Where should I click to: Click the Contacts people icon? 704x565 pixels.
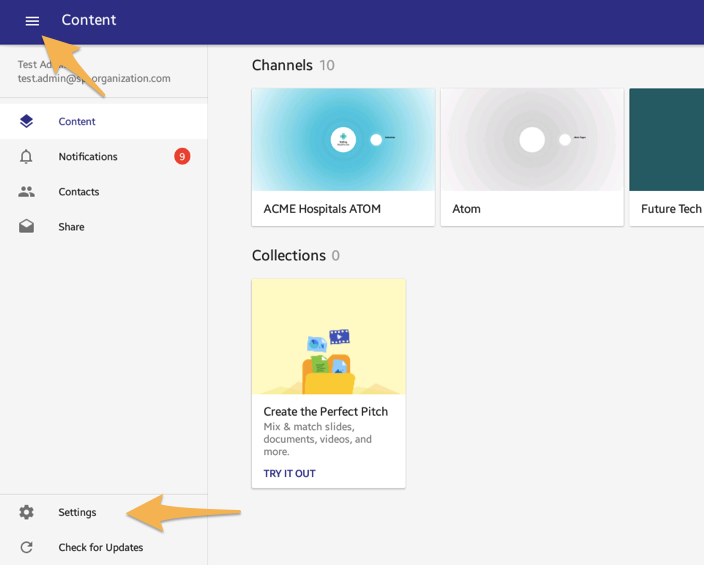(x=26, y=192)
